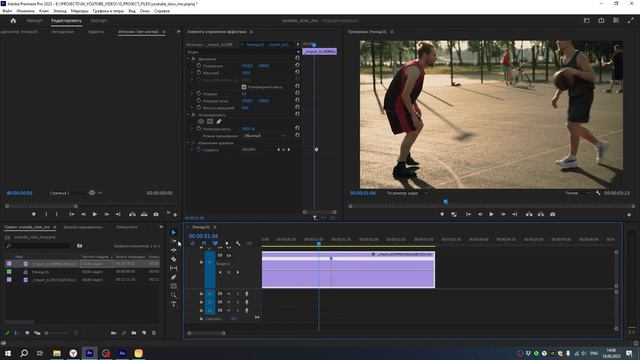Collapse Motion effect group

click(188, 59)
